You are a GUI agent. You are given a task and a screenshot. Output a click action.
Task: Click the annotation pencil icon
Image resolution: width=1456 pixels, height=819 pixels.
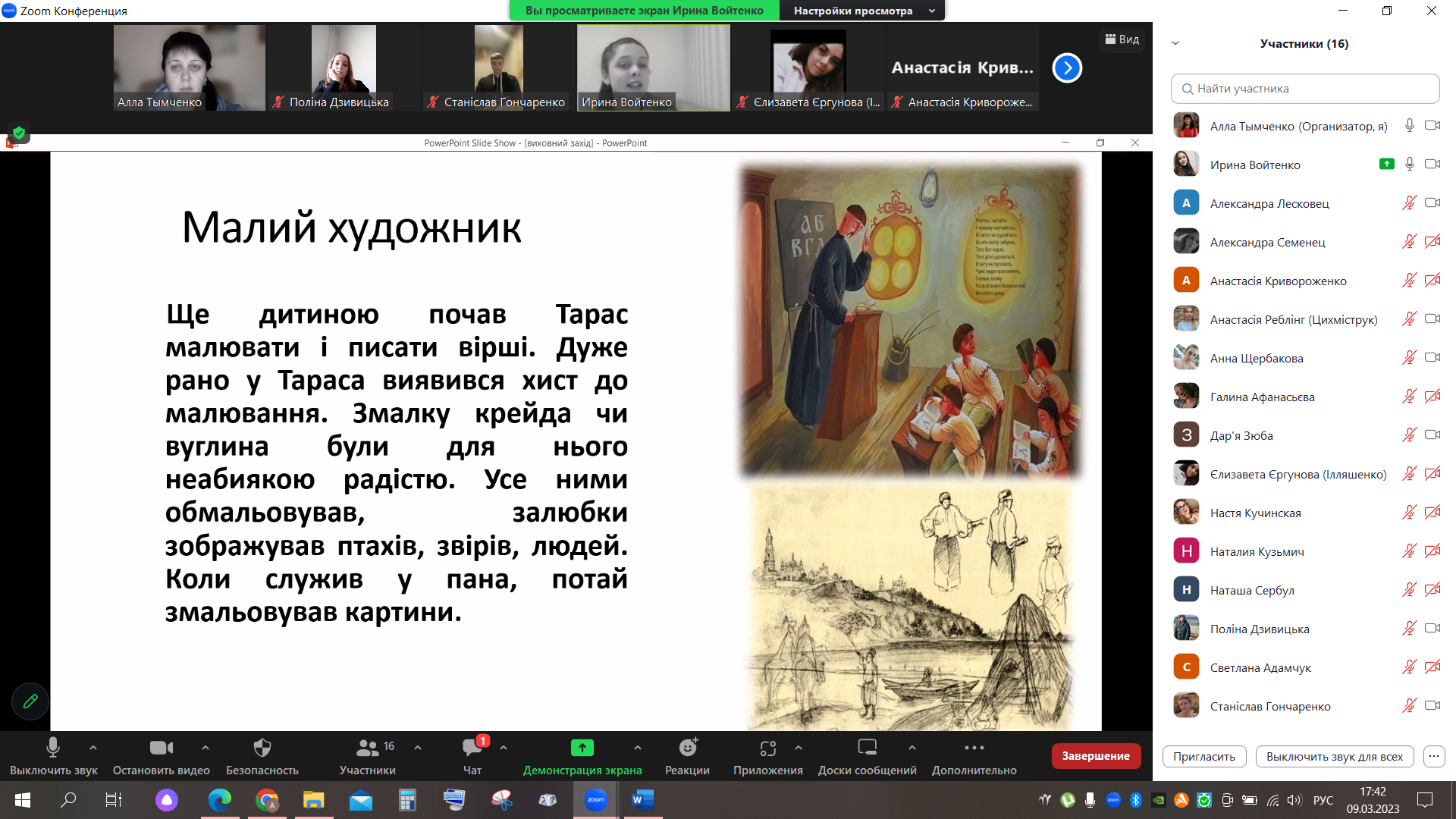(30, 701)
